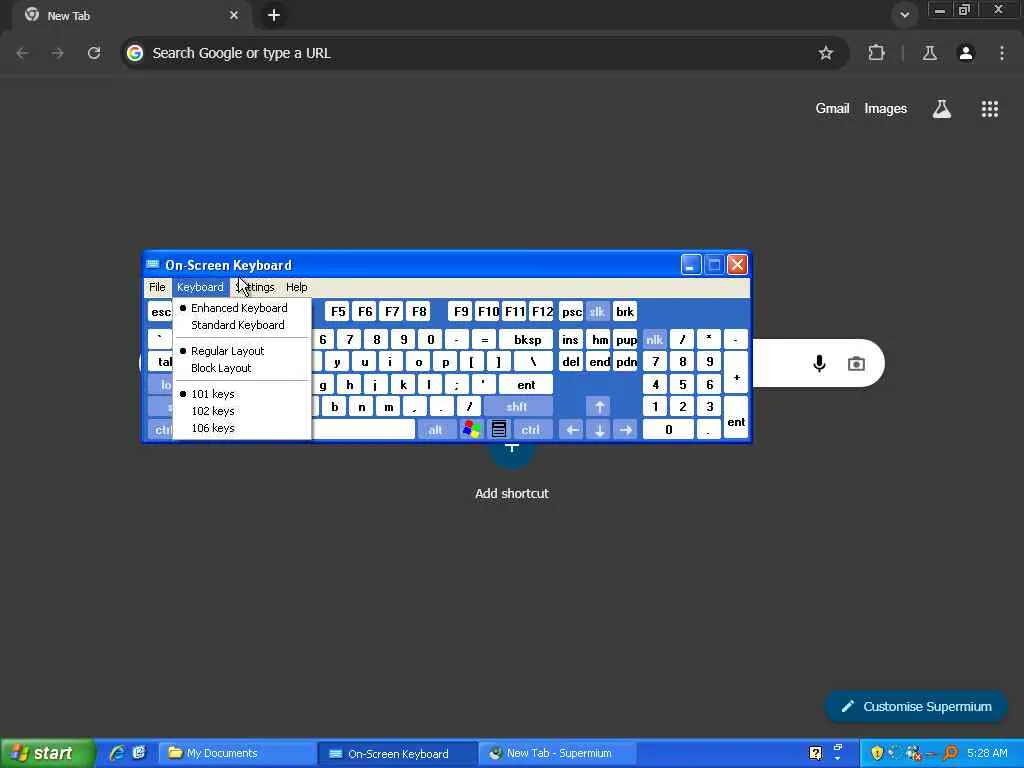Click the F12 function key
1024x768 pixels.
coord(542,312)
